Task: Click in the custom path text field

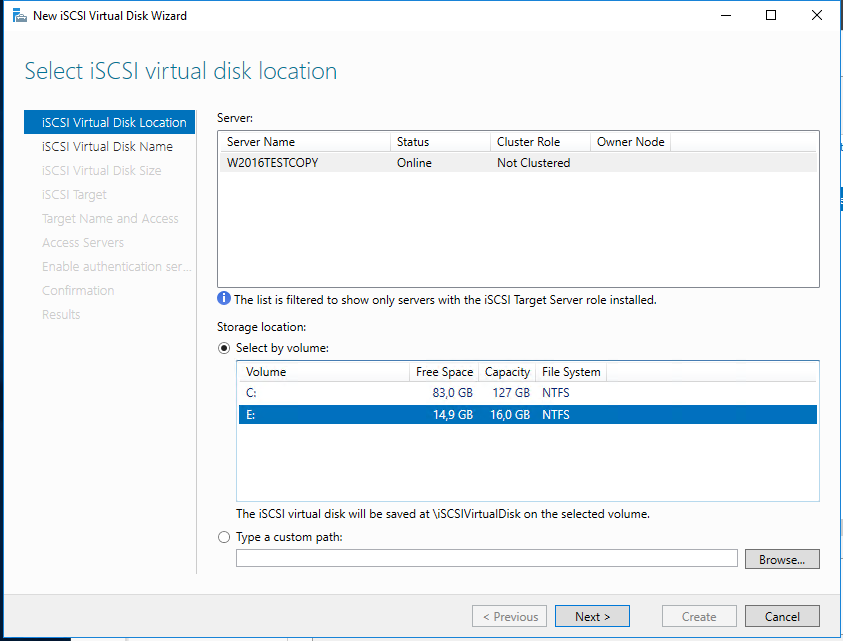Action: coord(486,558)
